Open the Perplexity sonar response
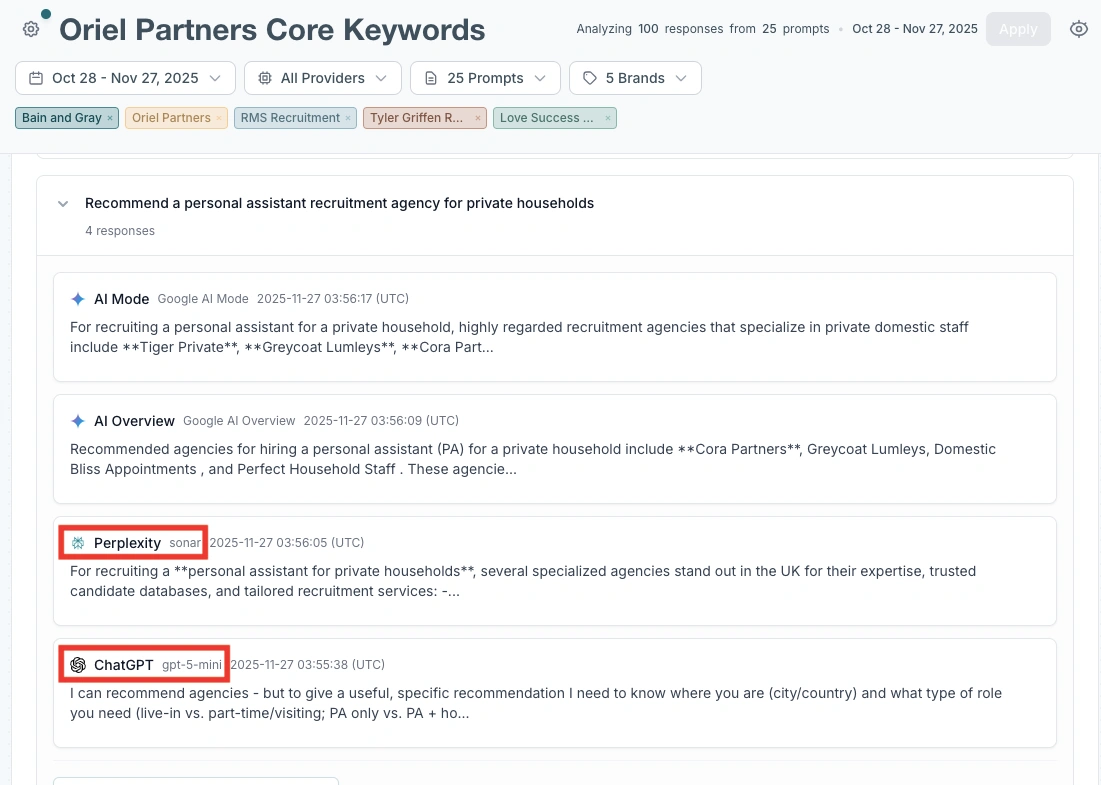The height and width of the screenshot is (785, 1101). pyautogui.click(x=554, y=582)
